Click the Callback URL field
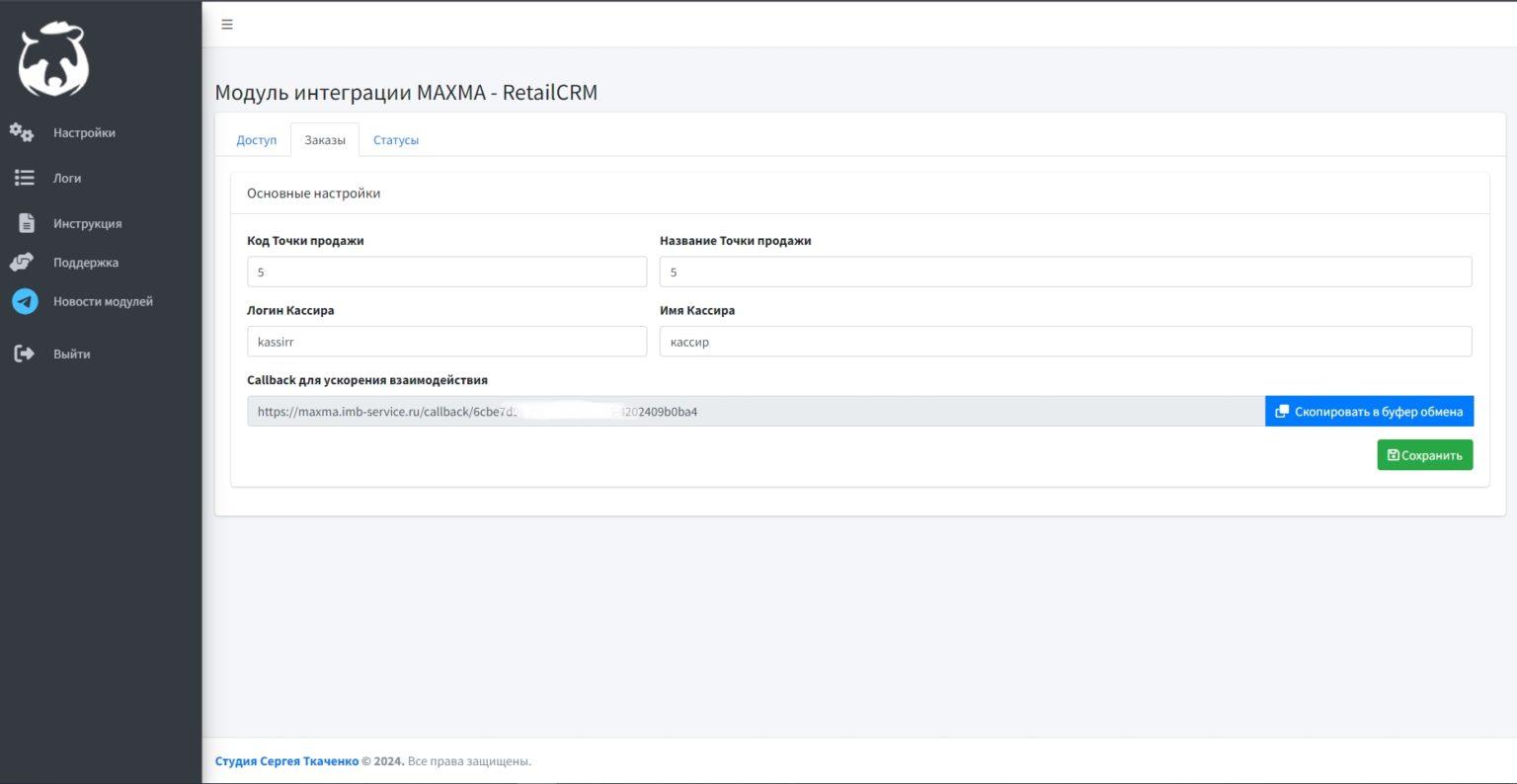Screen dimensions: 1517x784 tap(756, 412)
